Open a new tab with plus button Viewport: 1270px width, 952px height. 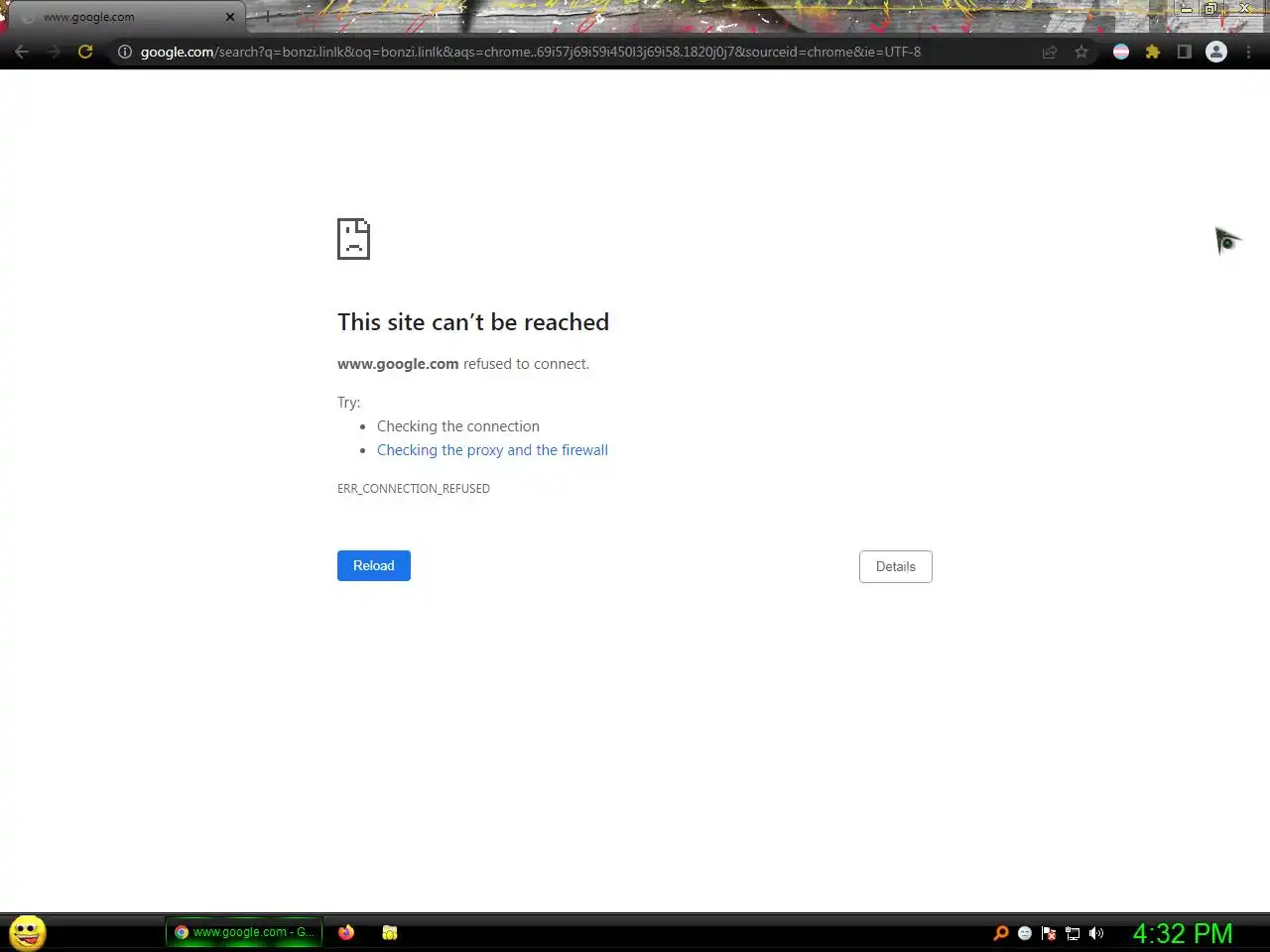[x=266, y=17]
